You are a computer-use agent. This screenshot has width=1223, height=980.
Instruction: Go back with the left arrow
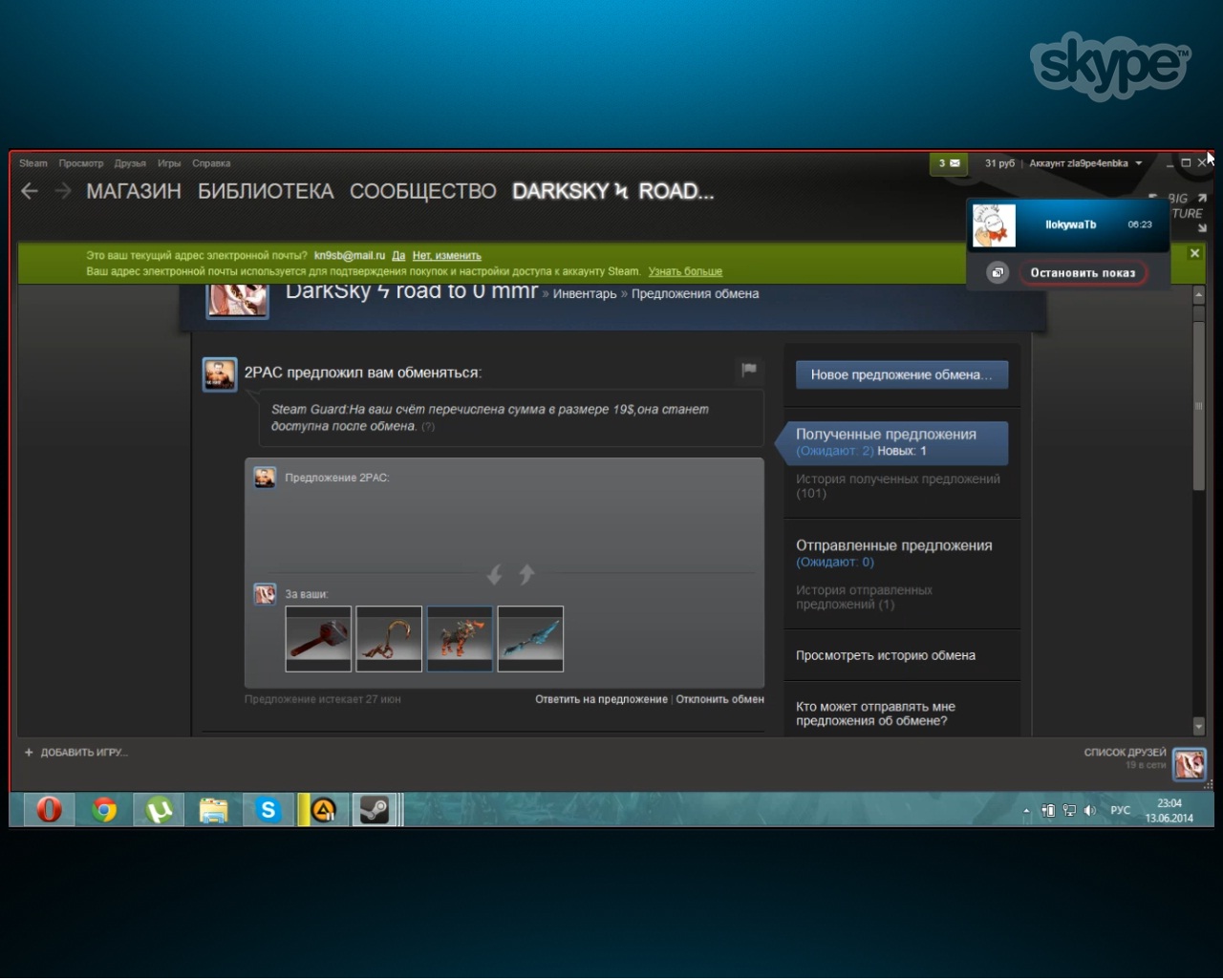[30, 191]
